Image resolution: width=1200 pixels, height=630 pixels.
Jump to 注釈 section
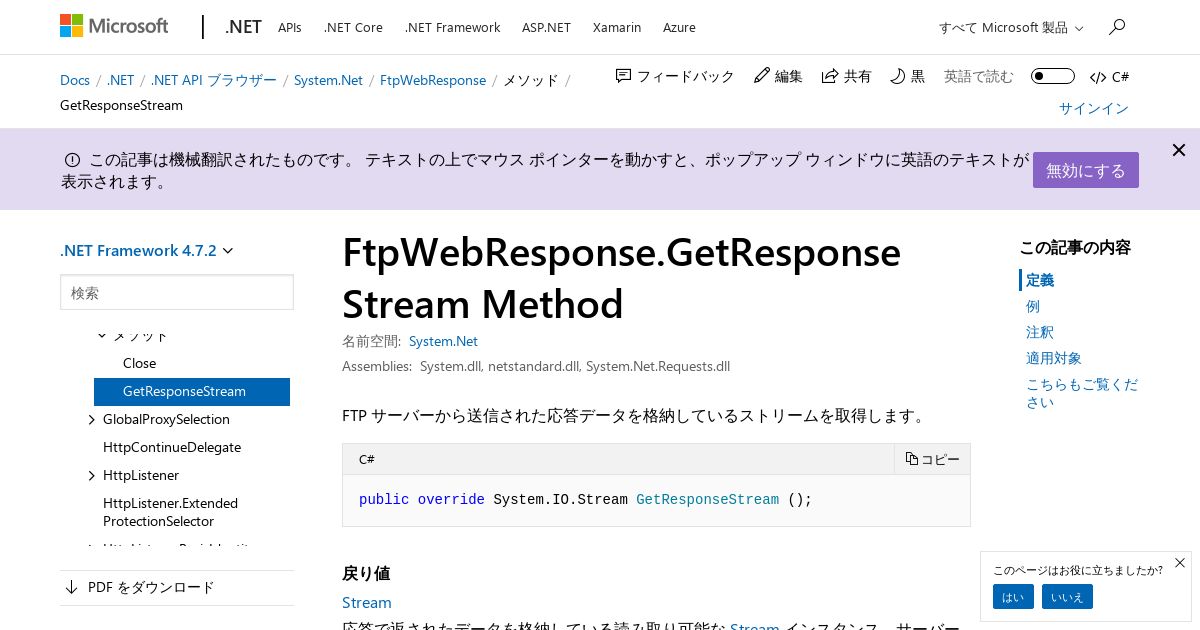click(1040, 332)
